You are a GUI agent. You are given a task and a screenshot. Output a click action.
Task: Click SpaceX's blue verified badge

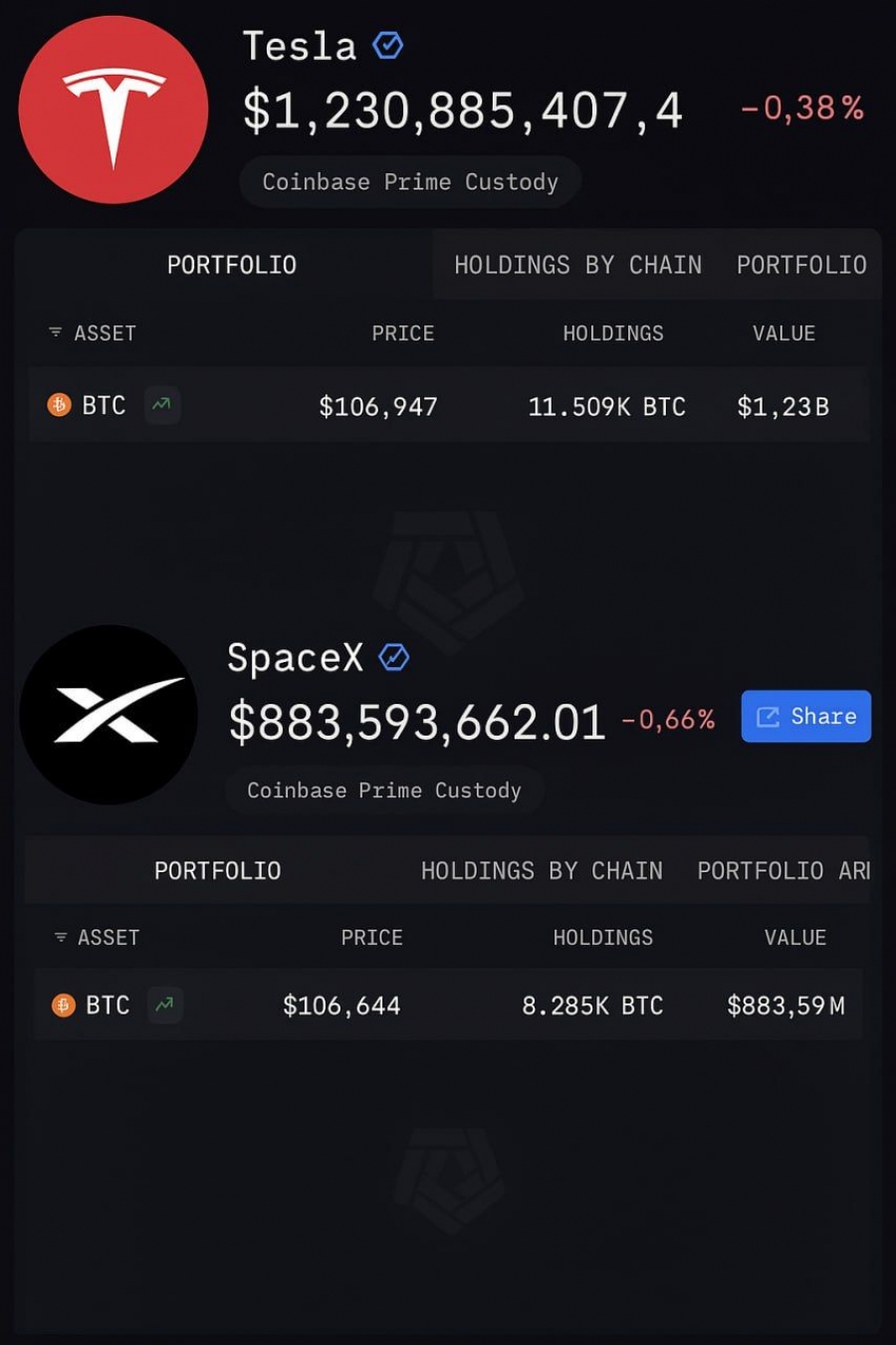pos(394,657)
